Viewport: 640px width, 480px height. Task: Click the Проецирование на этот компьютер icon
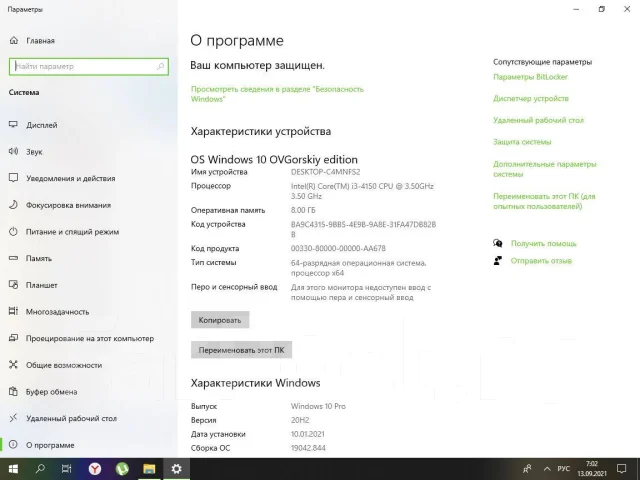13,338
